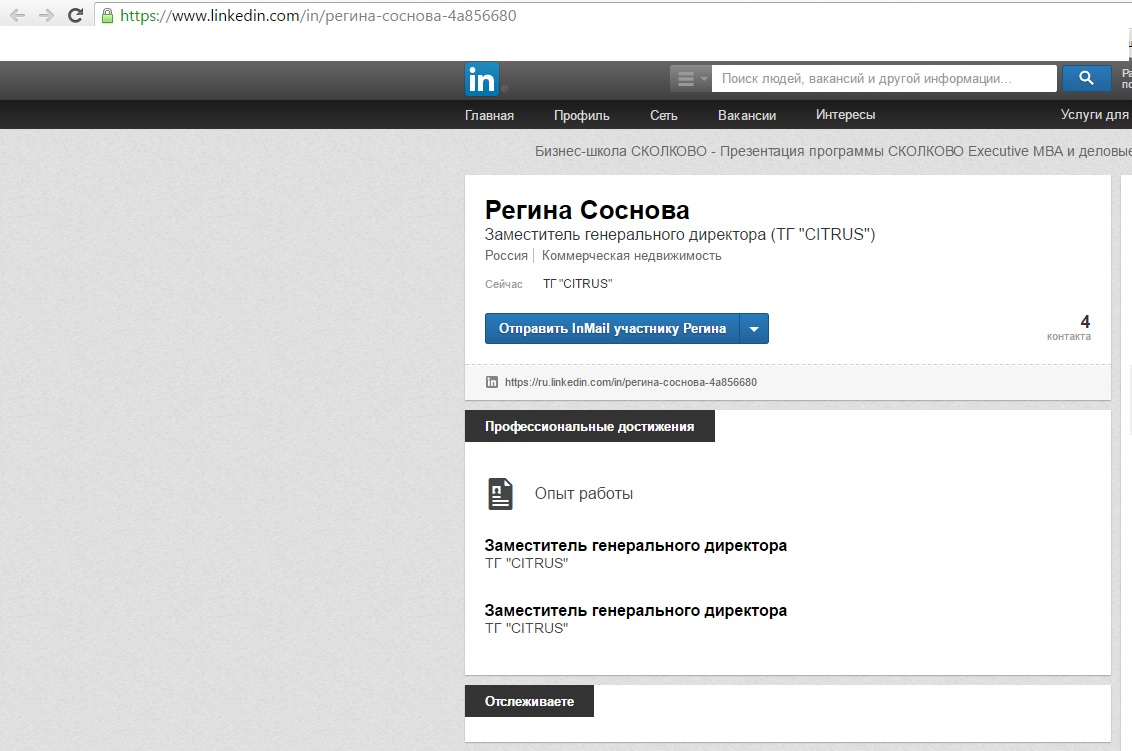Open the Бизнес-школа СКОЛКОВО ad link
Screen dimensions: 1132x751
(833, 152)
